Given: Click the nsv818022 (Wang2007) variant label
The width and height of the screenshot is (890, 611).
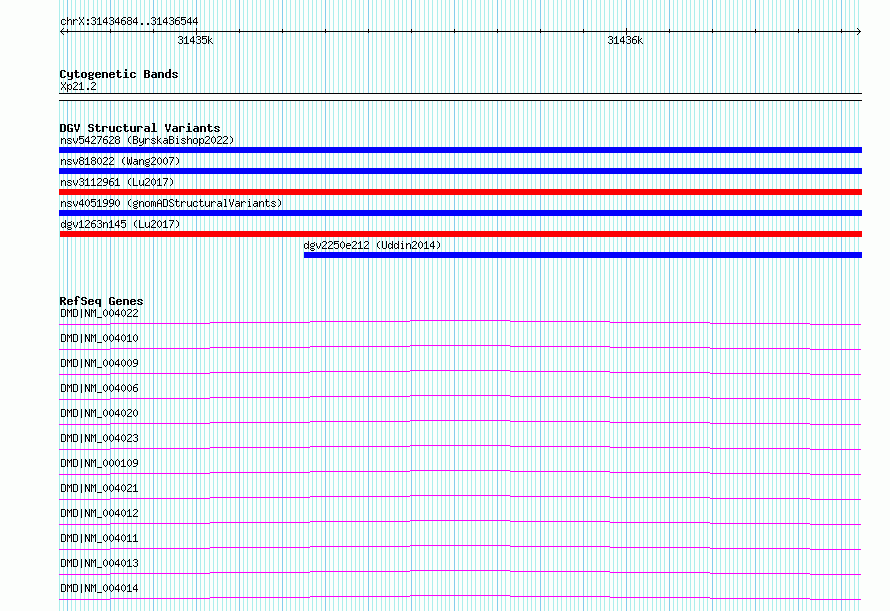Looking at the screenshot, I should click(120, 161).
